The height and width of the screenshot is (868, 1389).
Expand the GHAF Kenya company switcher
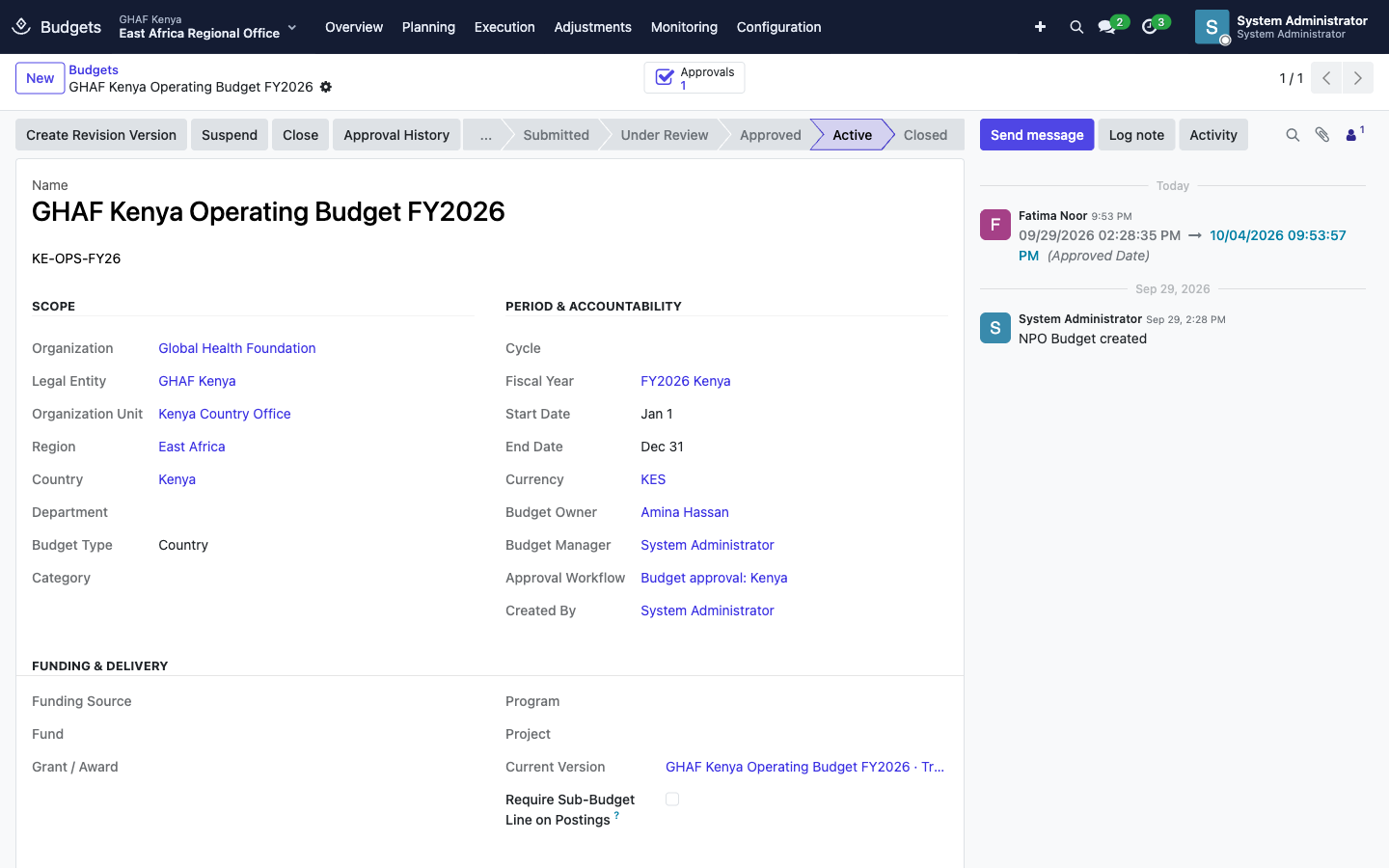pyautogui.click(x=207, y=27)
